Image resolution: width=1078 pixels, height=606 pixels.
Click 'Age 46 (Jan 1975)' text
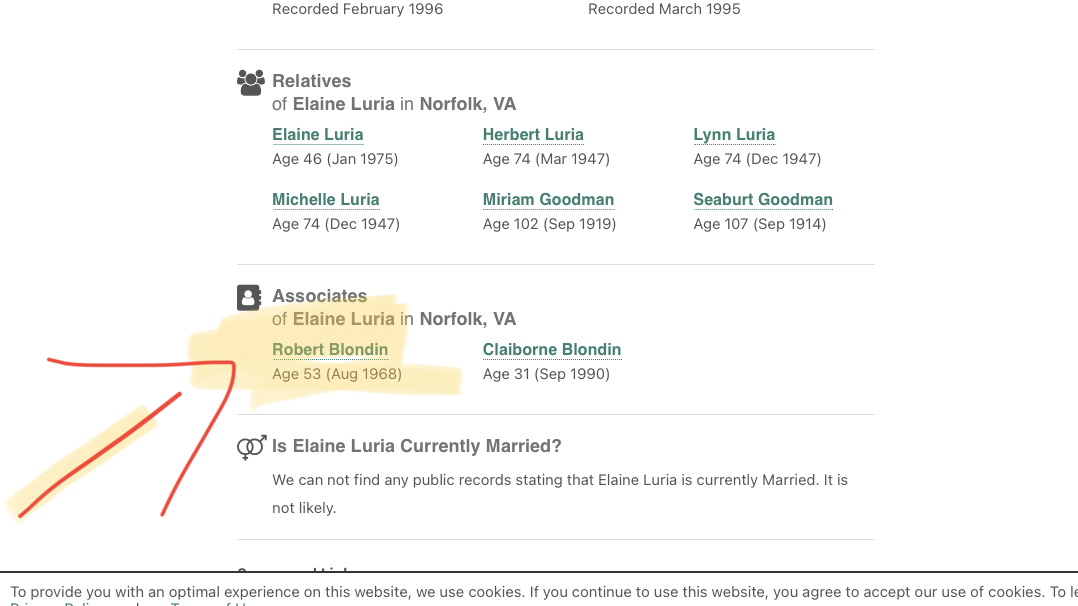click(x=335, y=159)
